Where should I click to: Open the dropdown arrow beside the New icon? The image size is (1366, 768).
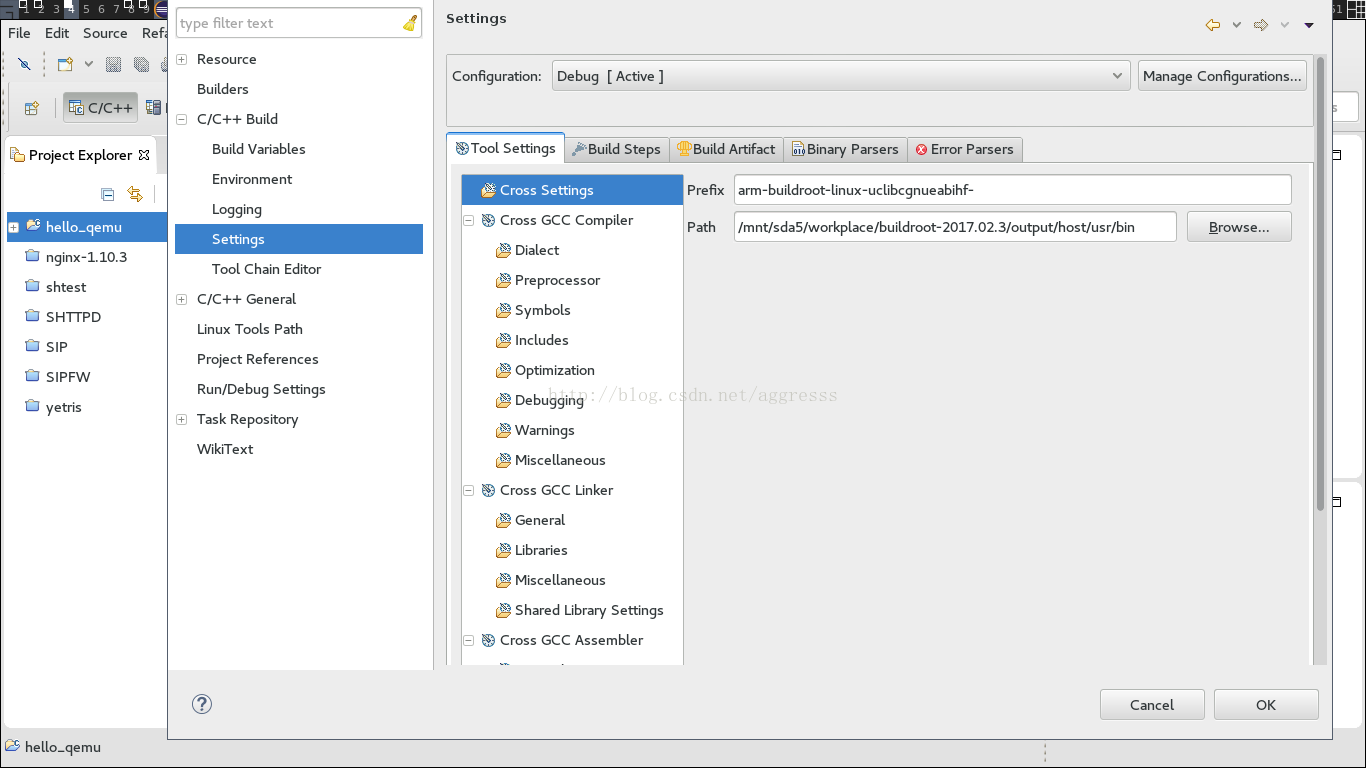[x=88, y=64]
